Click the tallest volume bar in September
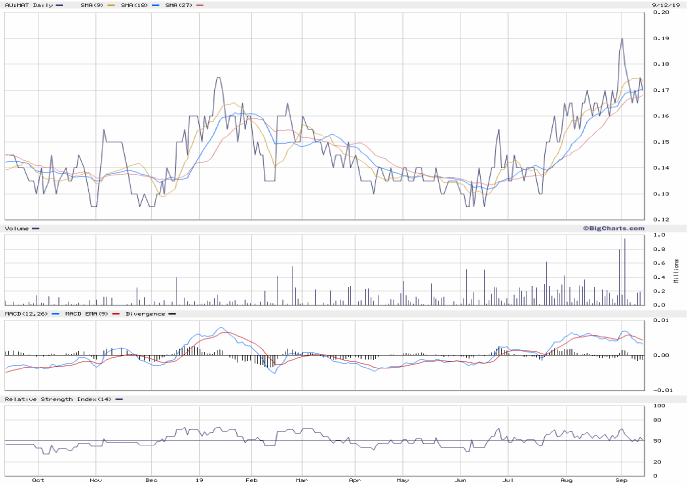Image resolution: width=687 pixels, height=485 pixels. click(x=625, y=272)
